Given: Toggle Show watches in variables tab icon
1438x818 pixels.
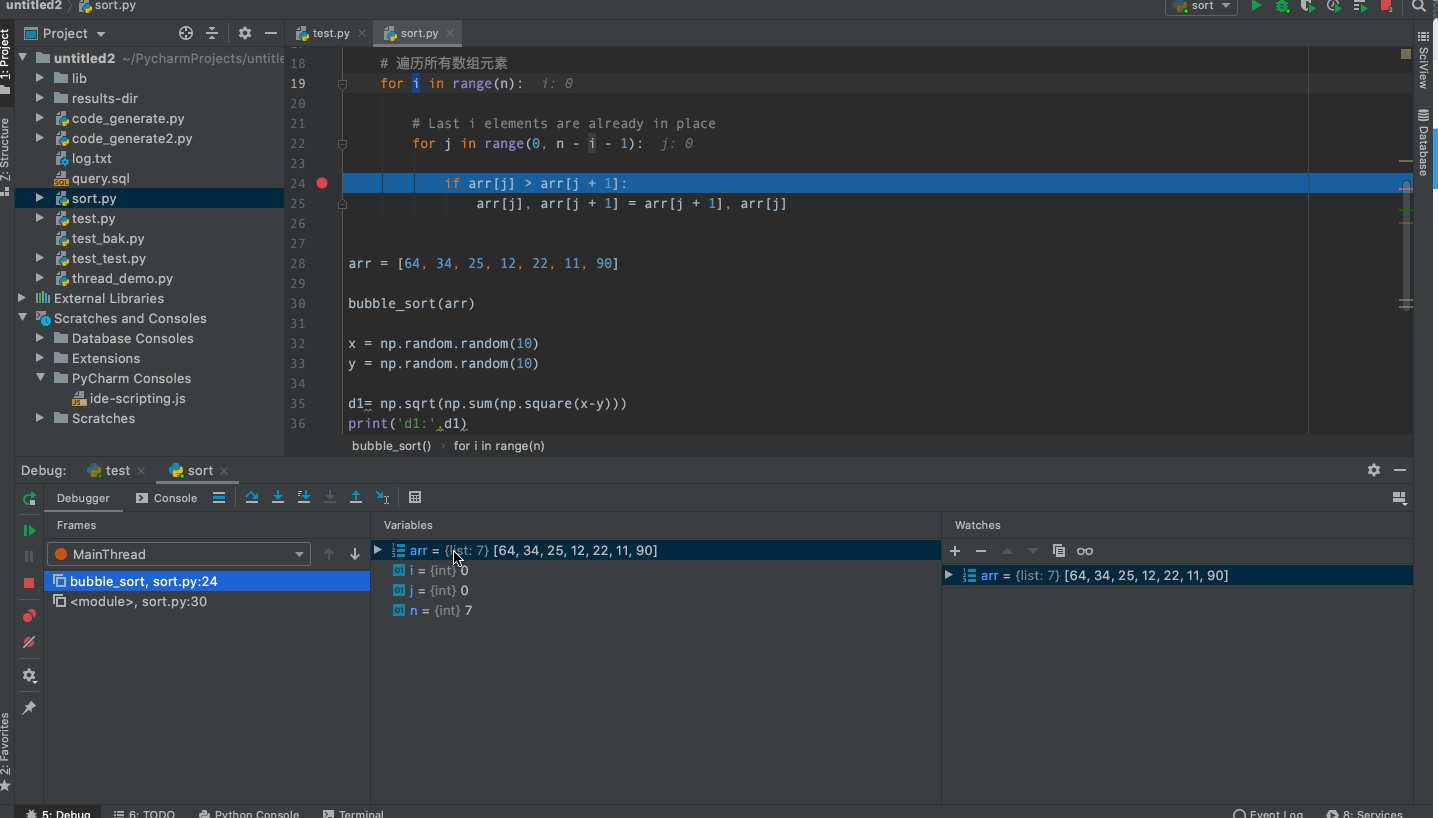Looking at the screenshot, I should click(1085, 551).
